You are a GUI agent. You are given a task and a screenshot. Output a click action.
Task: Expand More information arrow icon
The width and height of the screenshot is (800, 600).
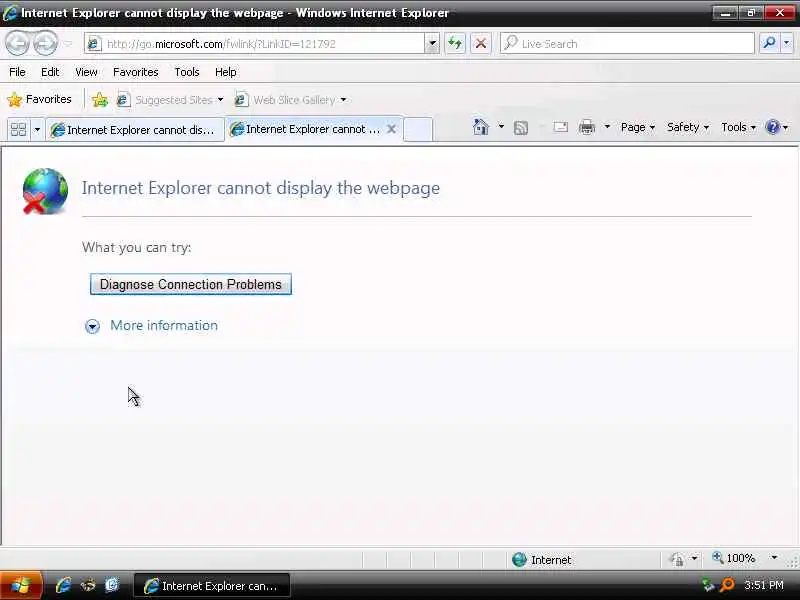tap(92, 326)
